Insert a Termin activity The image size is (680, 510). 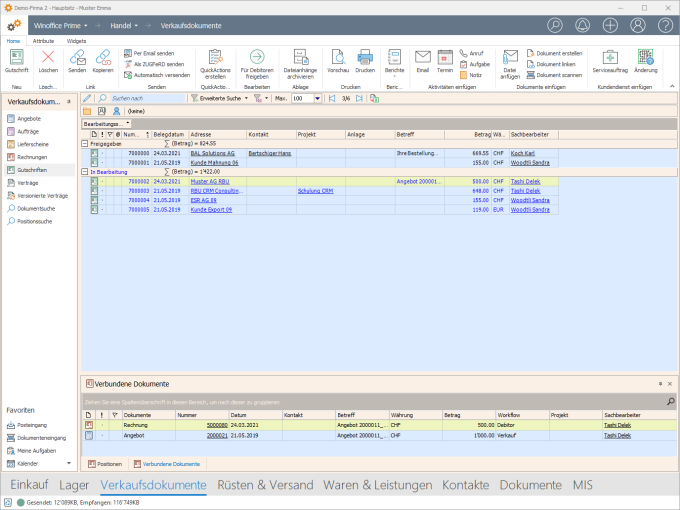(445, 58)
